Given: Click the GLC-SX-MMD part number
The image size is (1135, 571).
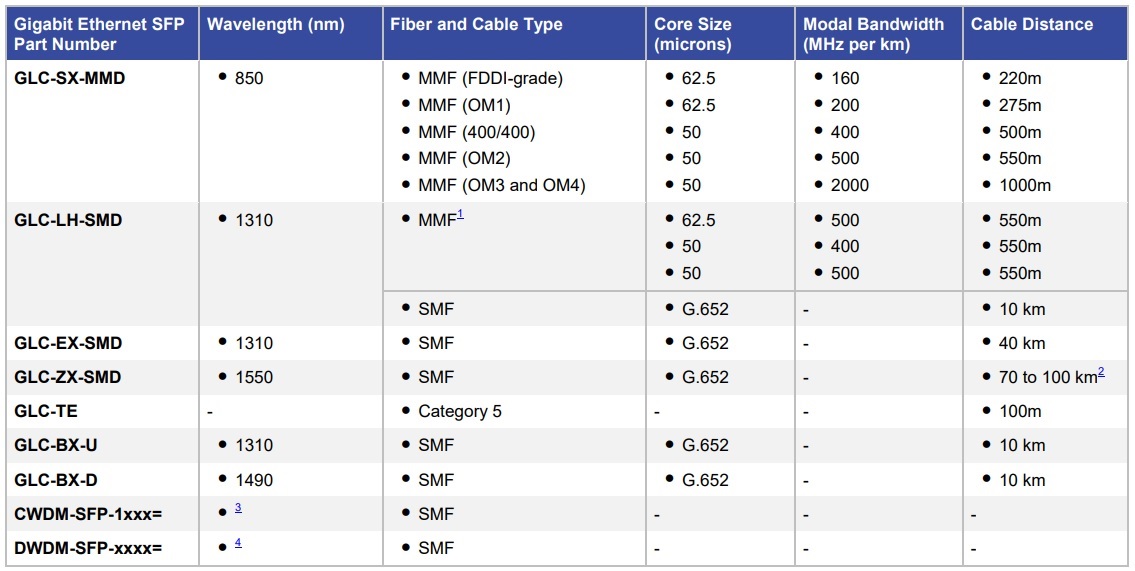Looking at the screenshot, I should pos(70,78).
